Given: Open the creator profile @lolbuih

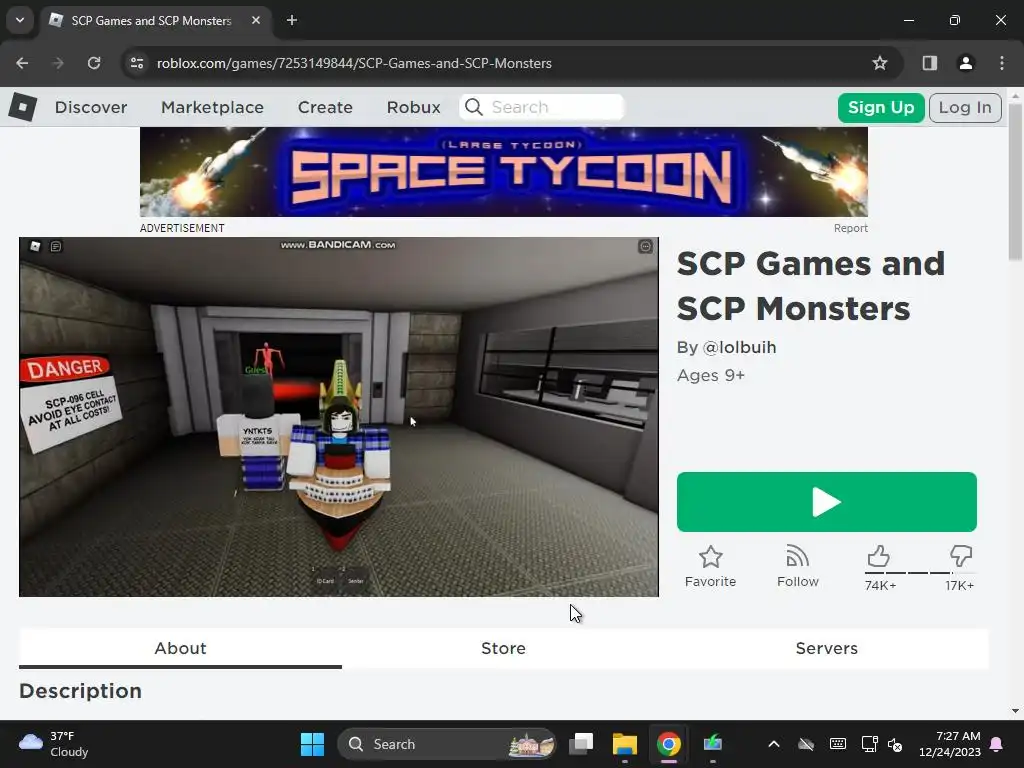Looking at the screenshot, I should (739, 347).
